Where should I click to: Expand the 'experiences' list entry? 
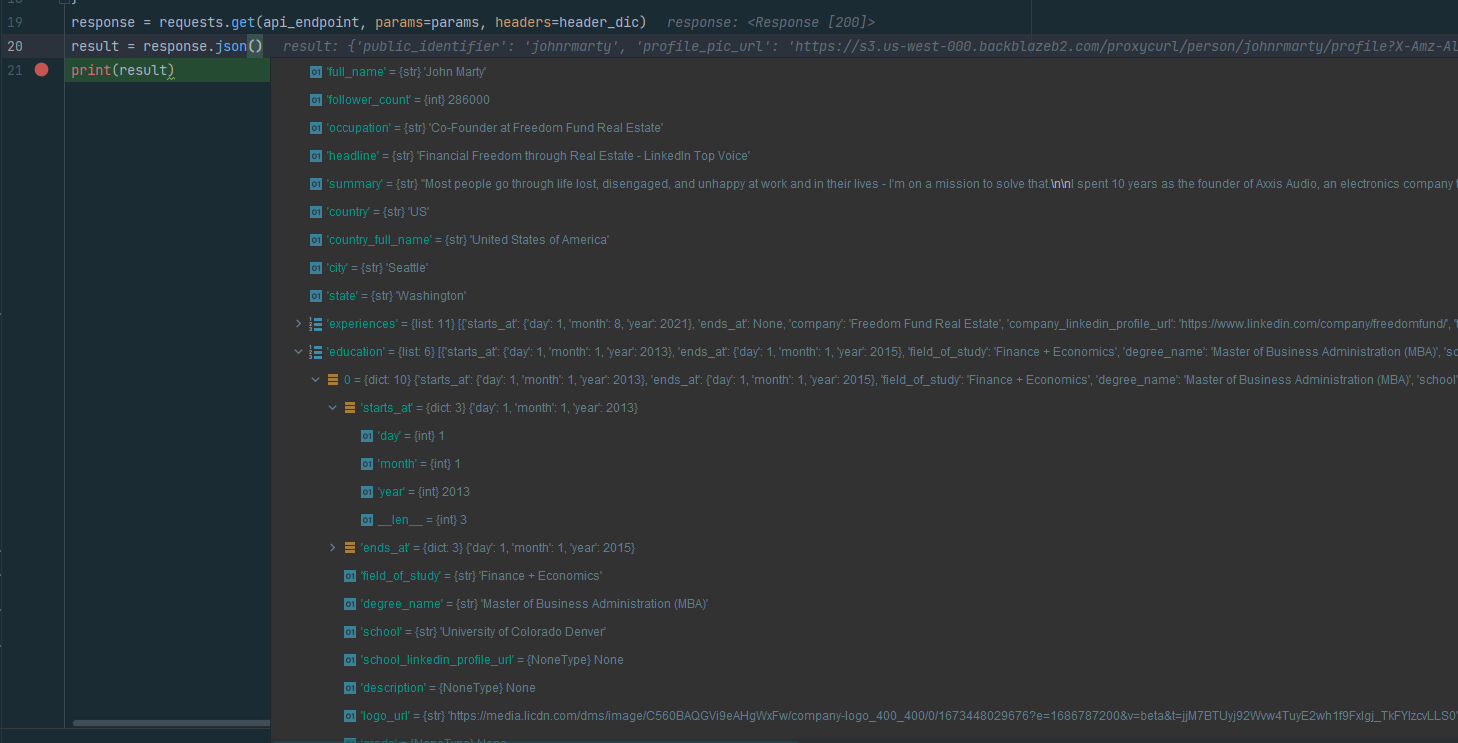coord(298,324)
